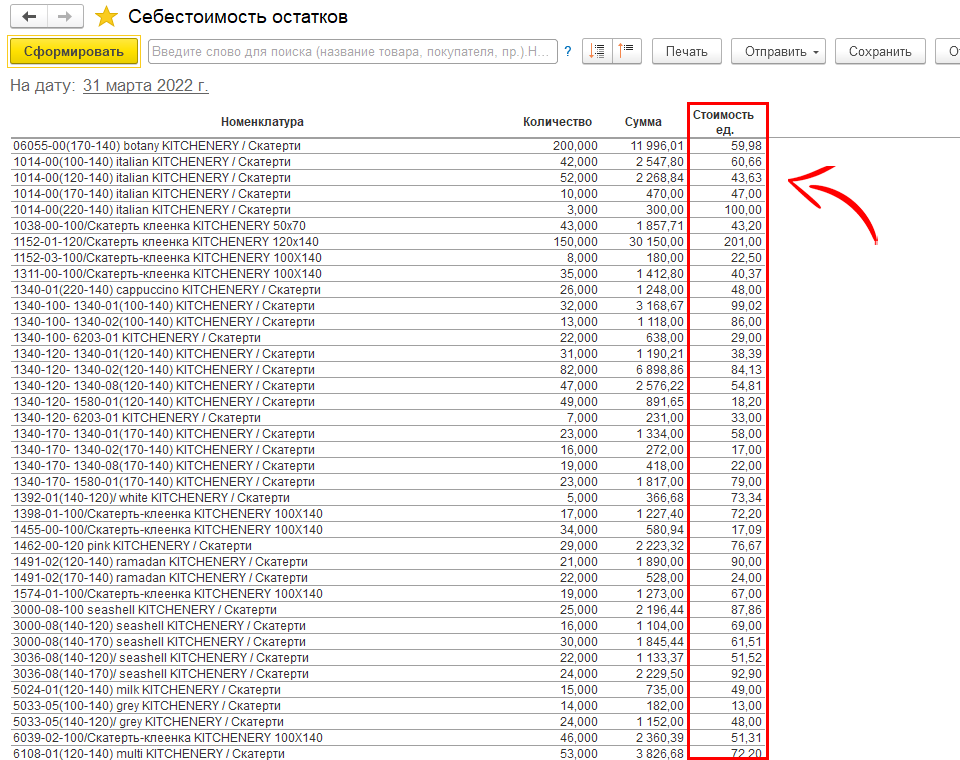Click the back navigation arrow
960x760 pixels.
click(28, 17)
